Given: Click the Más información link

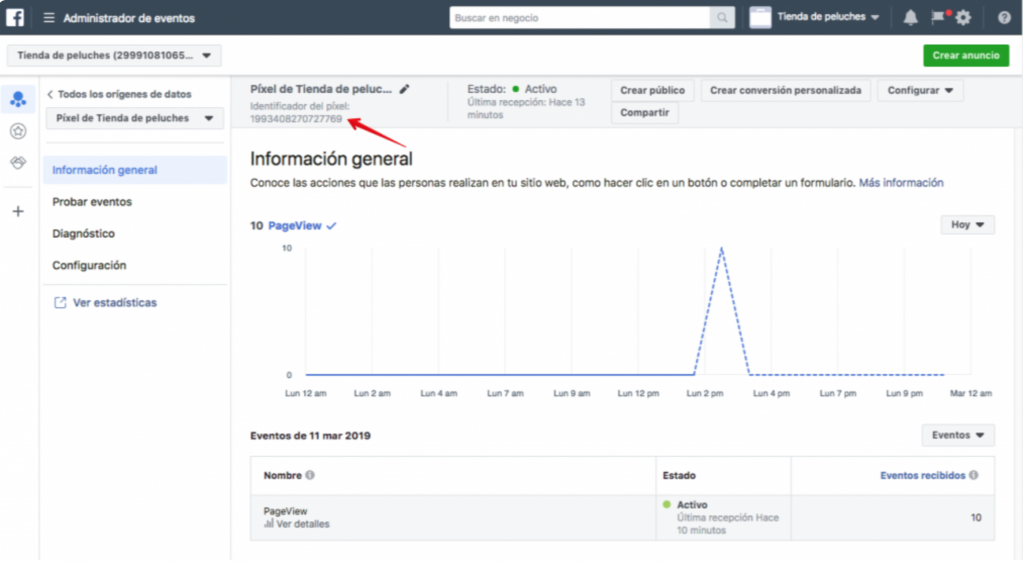Looking at the screenshot, I should click(x=900, y=183).
